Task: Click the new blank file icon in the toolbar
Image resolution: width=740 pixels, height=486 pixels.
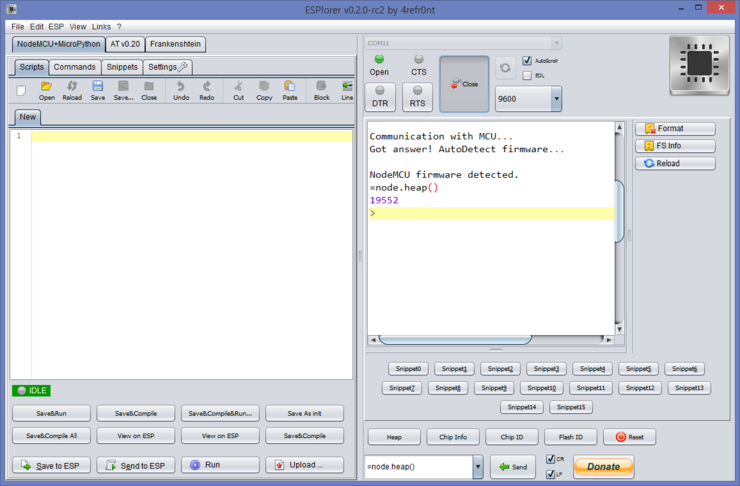Action: click(x=21, y=91)
